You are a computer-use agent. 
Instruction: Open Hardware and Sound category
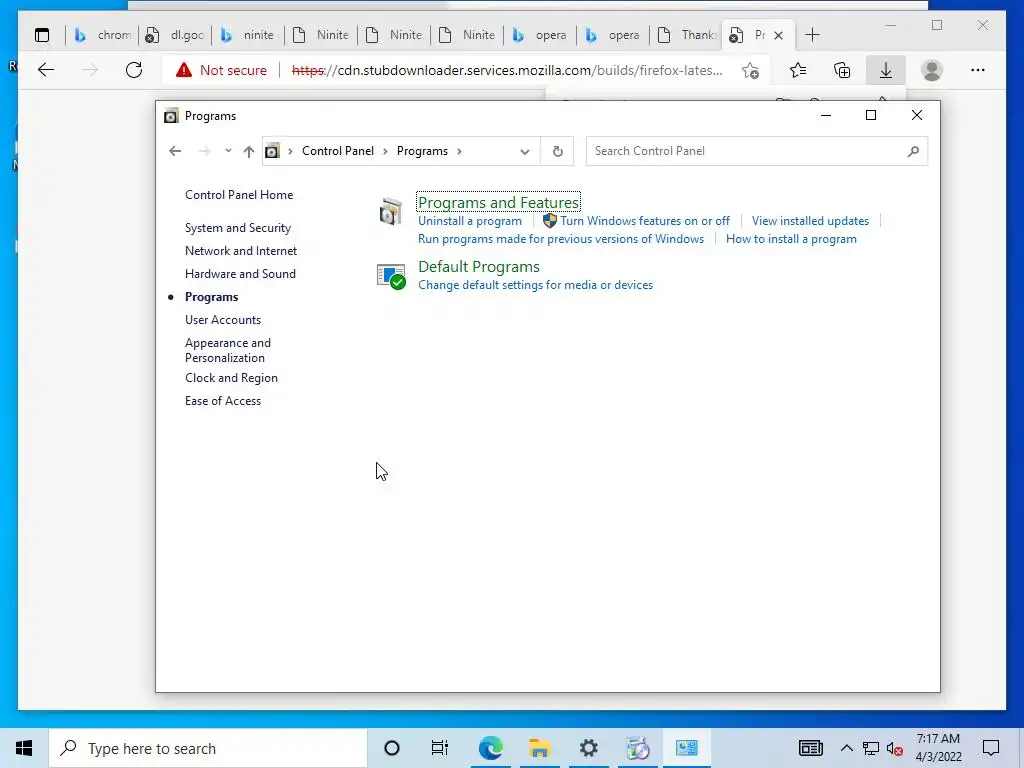pos(240,274)
